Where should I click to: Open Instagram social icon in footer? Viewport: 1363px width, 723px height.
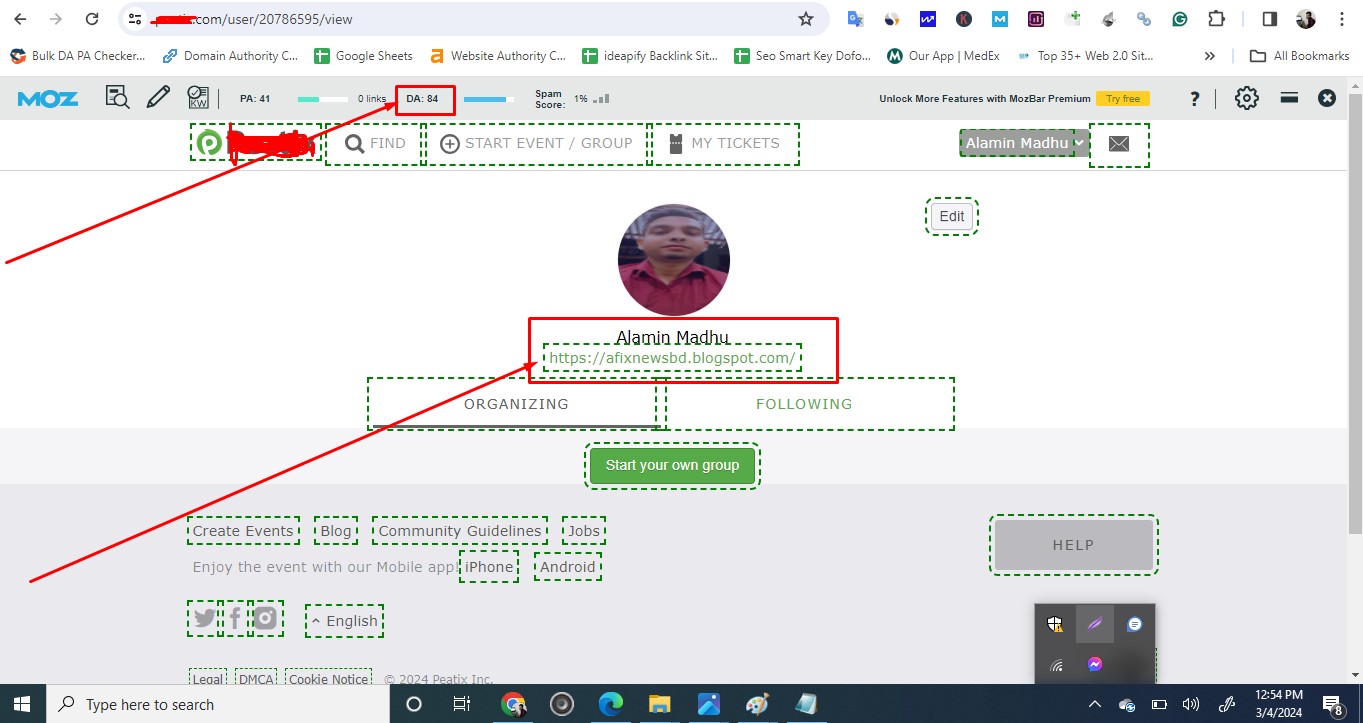coord(265,619)
